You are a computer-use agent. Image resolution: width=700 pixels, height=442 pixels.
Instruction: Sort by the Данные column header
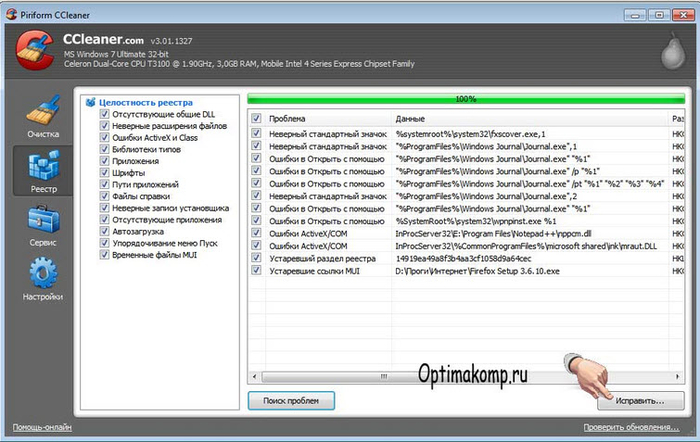coord(530,119)
